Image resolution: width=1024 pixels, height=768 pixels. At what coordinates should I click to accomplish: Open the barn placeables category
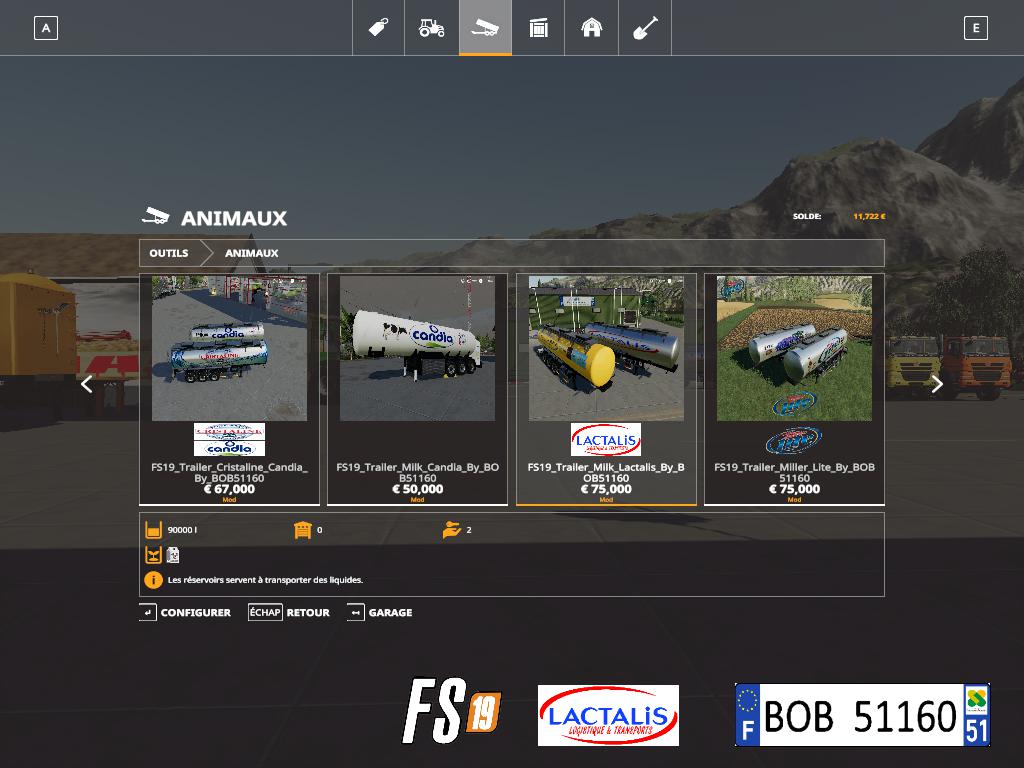(592, 28)
